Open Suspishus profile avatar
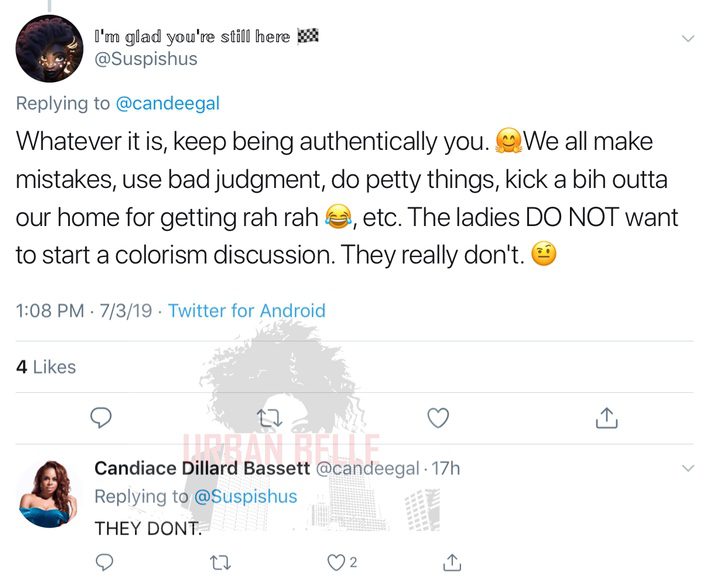Image resolution: width=709 pixels, height=577 pixels. coord(49,48)
